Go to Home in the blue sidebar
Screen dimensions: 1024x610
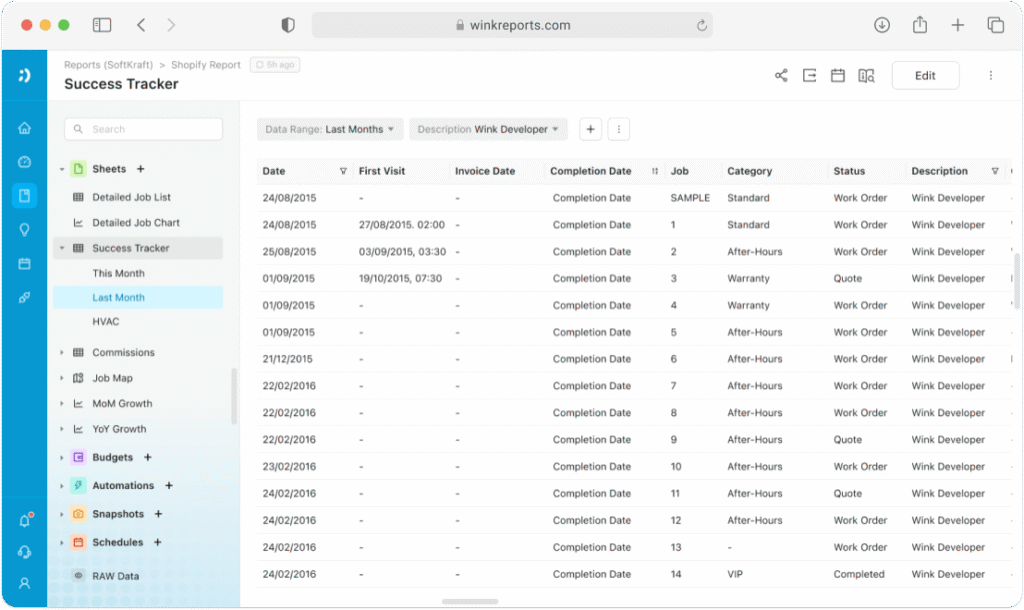point(24,128)
